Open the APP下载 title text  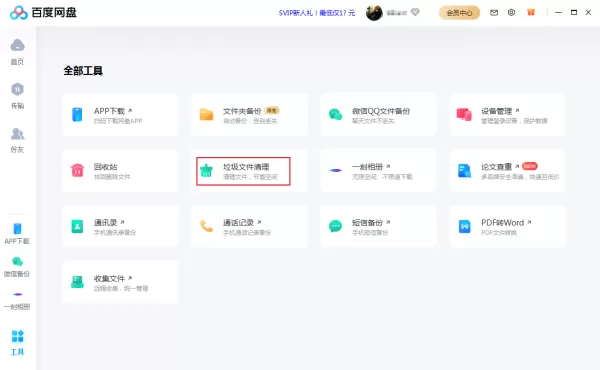coord(109,111)
